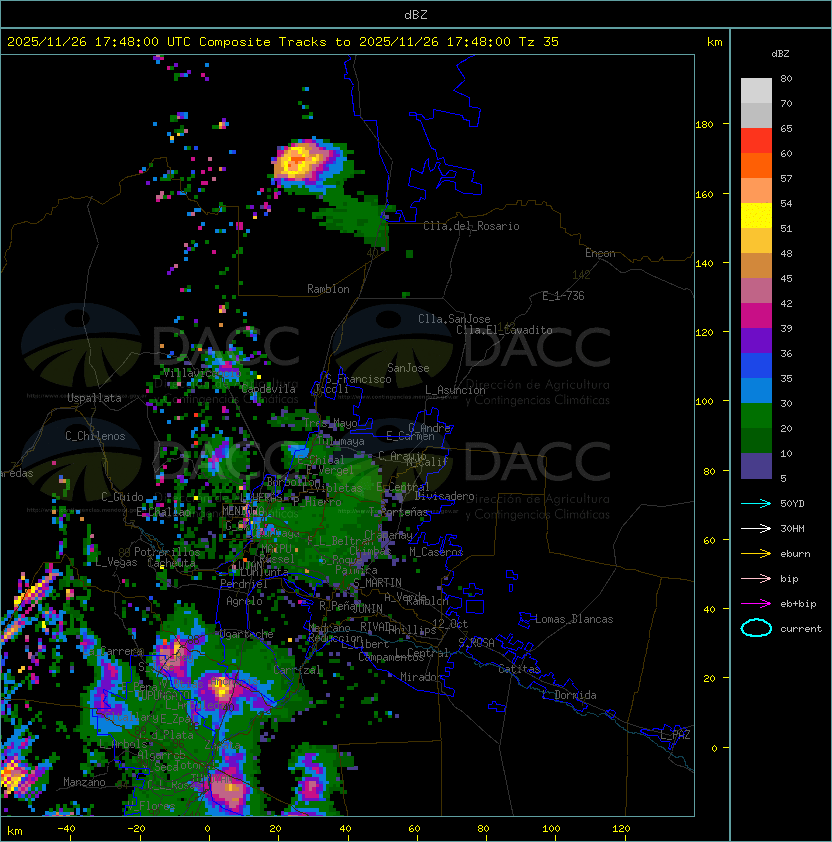Click the pink bip arrow in legend

pyautogui.click(x=756, y=579)
